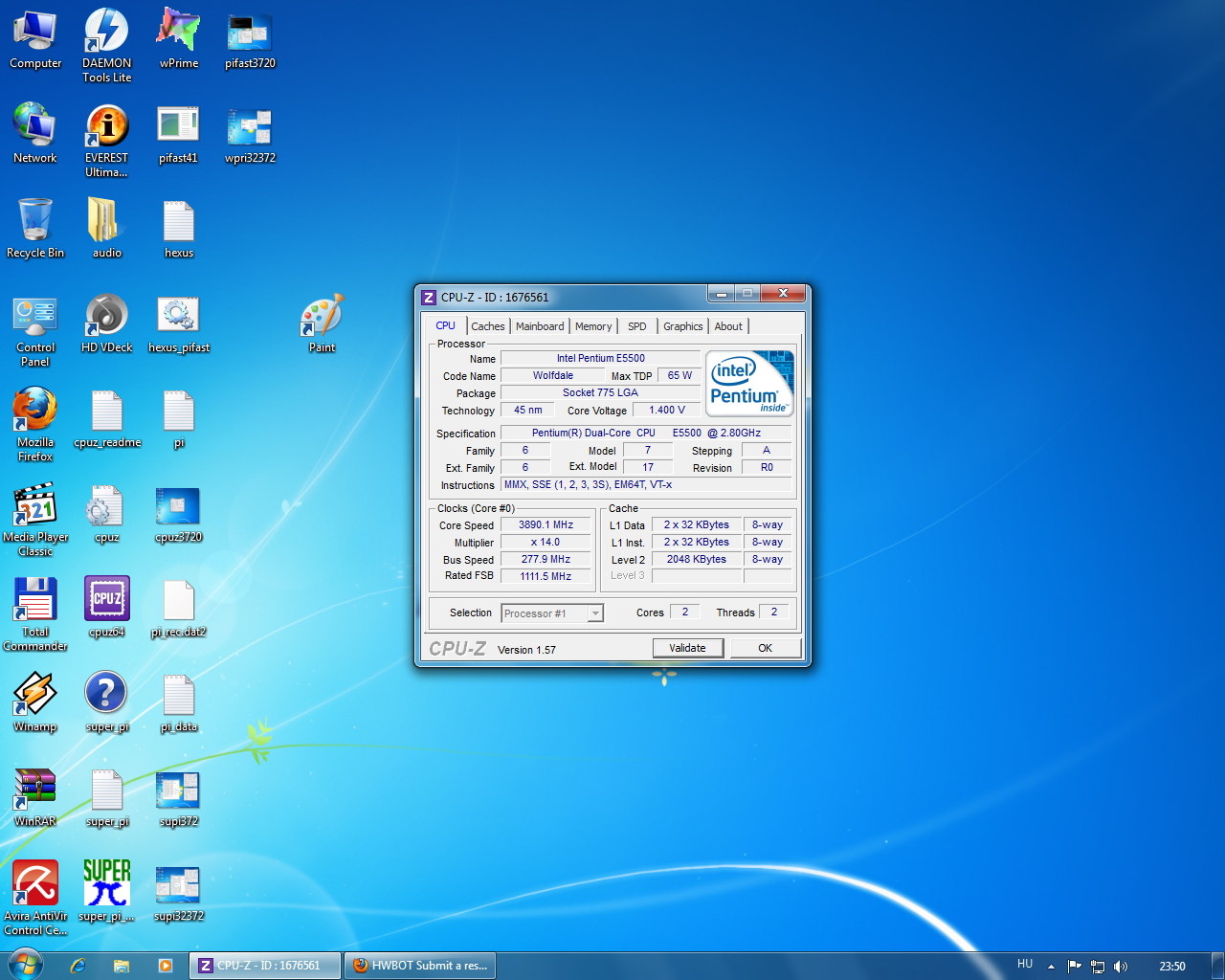
Task: Click the Core Speed 3890.1 MHz value
Action: [x=546, y=524]
